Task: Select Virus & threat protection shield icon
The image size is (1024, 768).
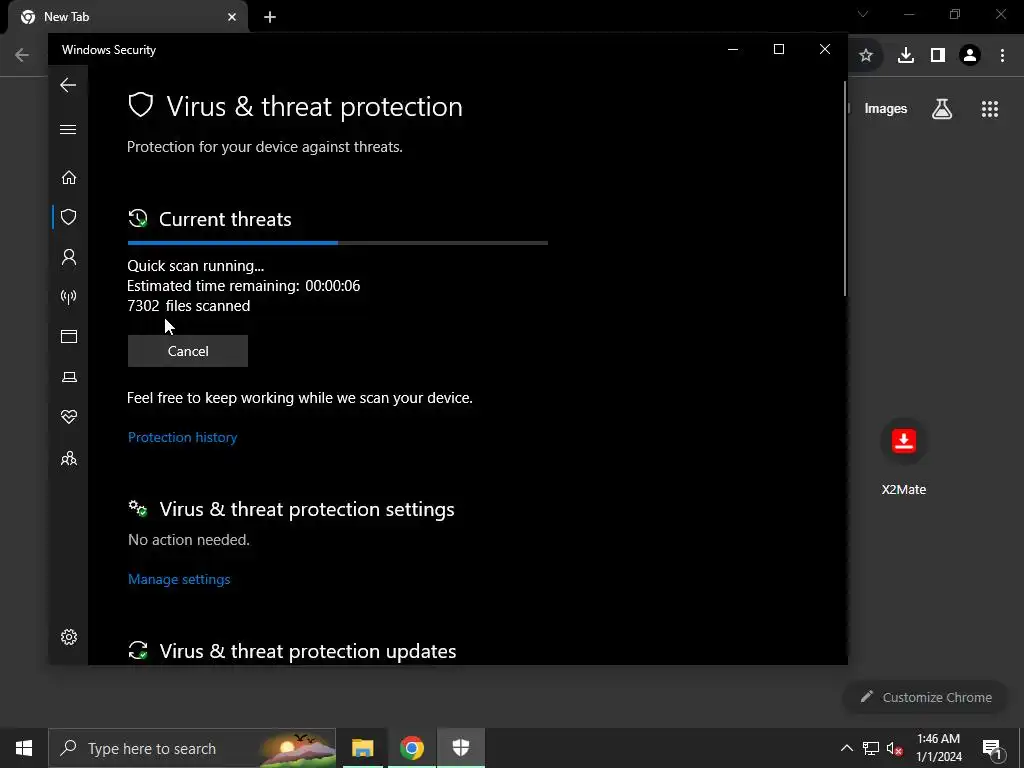Action: point(69,217)
